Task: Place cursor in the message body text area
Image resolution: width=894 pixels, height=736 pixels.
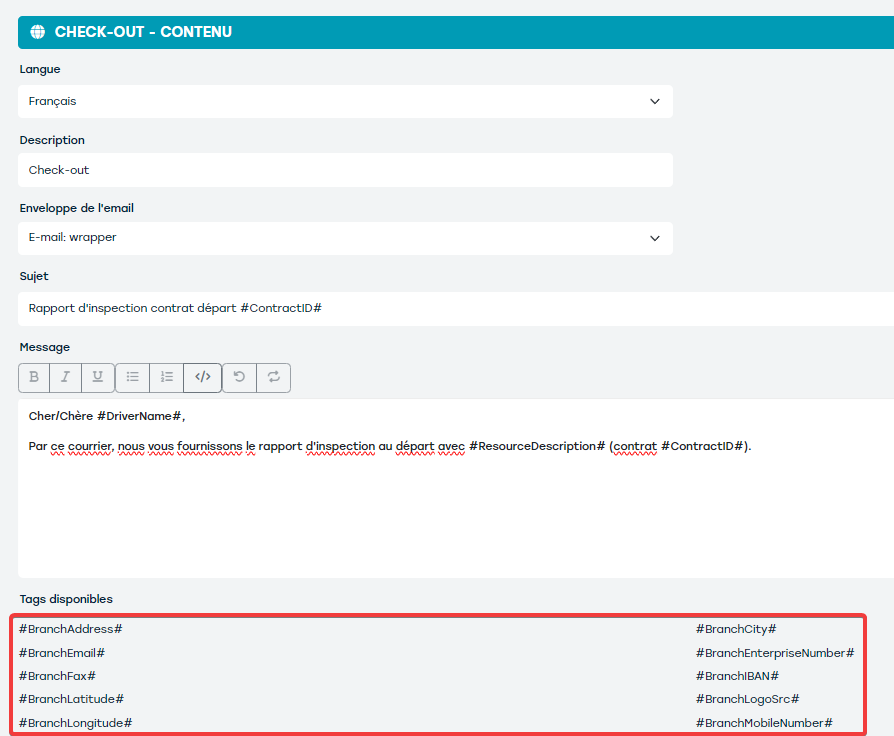Action: (400, 480)
